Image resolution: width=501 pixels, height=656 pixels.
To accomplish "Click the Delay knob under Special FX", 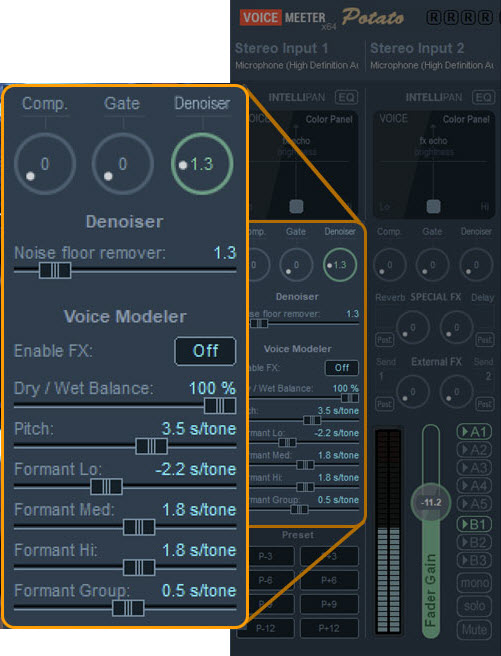I will point(456,328).
